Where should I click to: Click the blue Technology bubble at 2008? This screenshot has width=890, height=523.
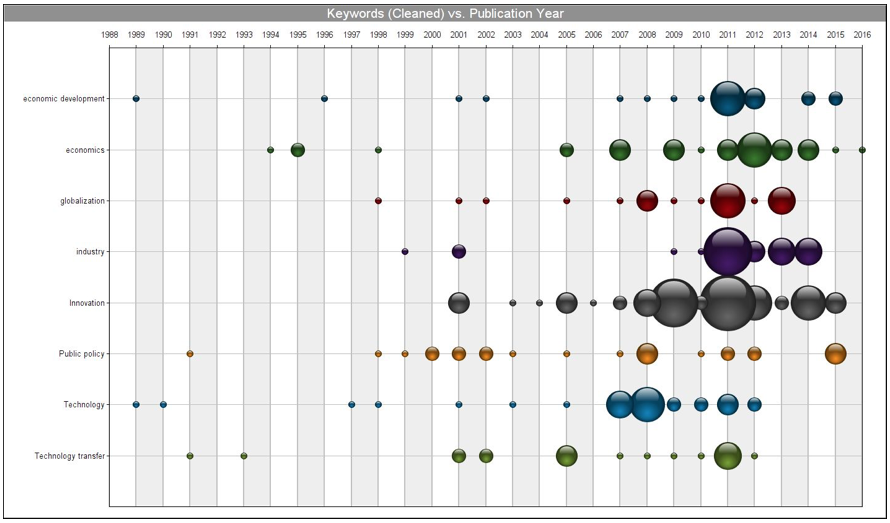click(x=647, y=404)
